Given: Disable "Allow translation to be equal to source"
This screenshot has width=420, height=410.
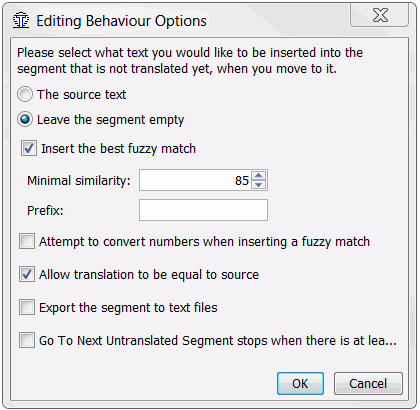Looking at the screenshot, I should pos(27,274).
